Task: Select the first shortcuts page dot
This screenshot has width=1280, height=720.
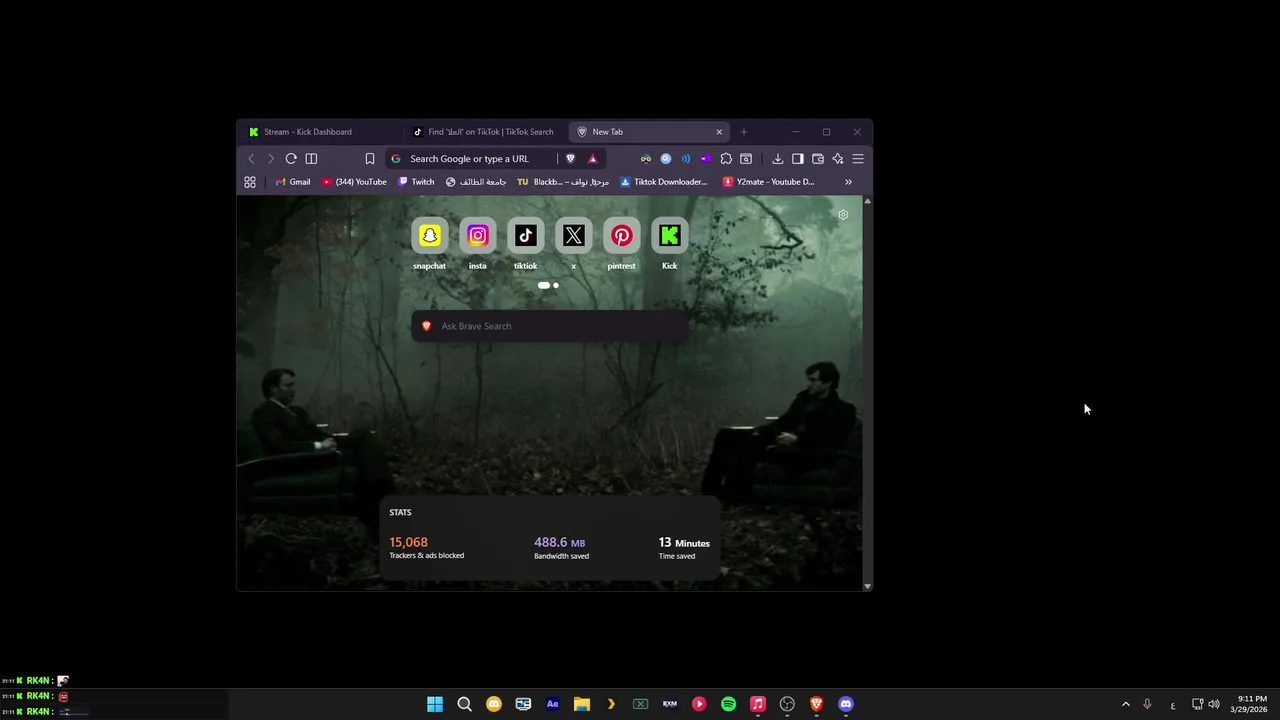Action: point(543,285)
